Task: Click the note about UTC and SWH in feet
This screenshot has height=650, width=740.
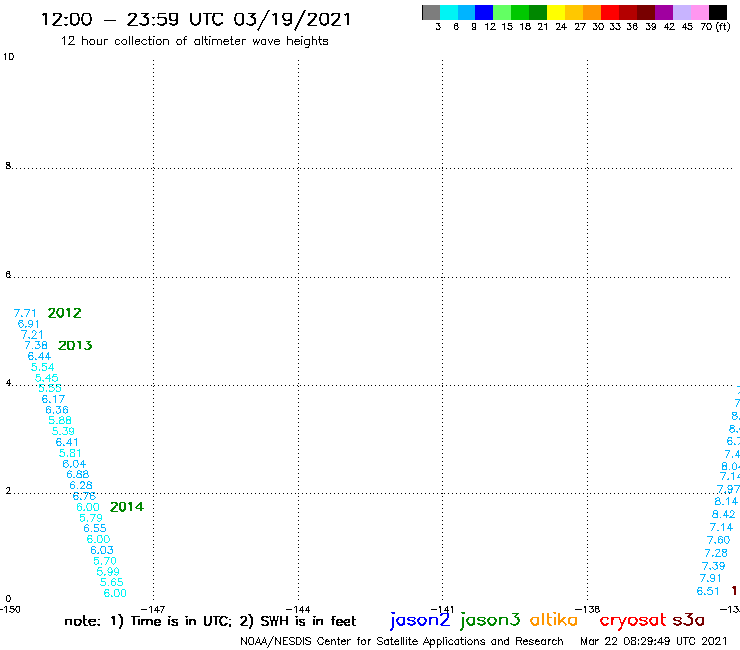Action: point(210,621)
